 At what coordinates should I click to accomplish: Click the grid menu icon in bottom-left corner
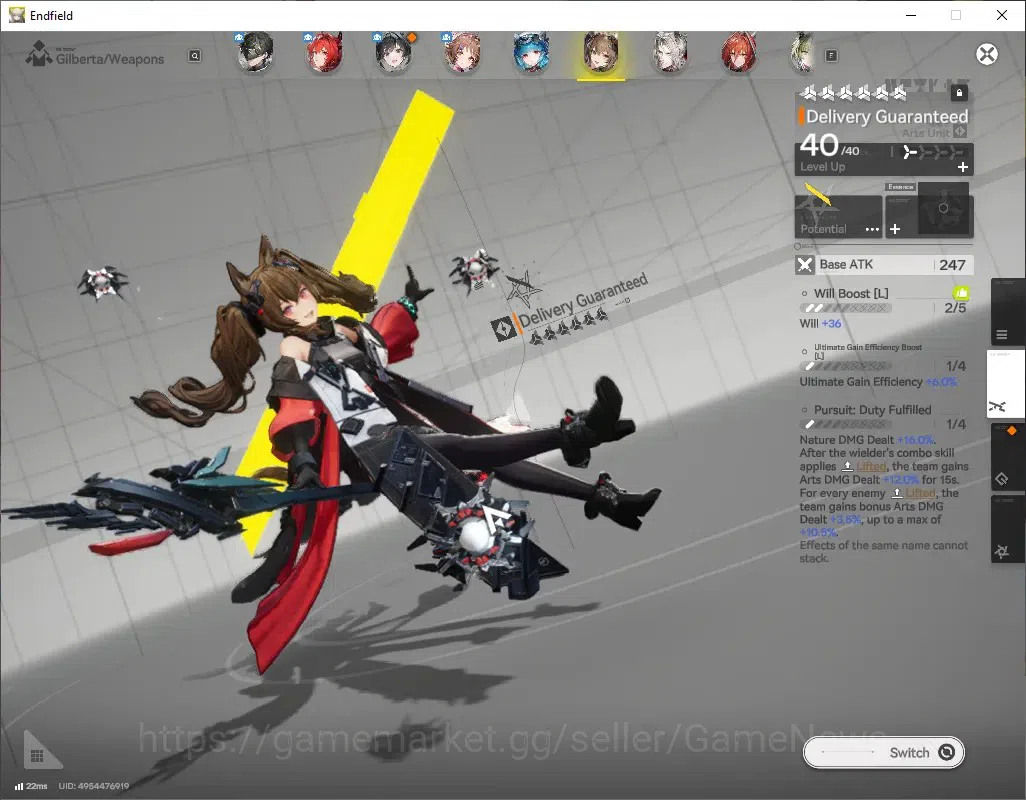(x=37, y=756)
